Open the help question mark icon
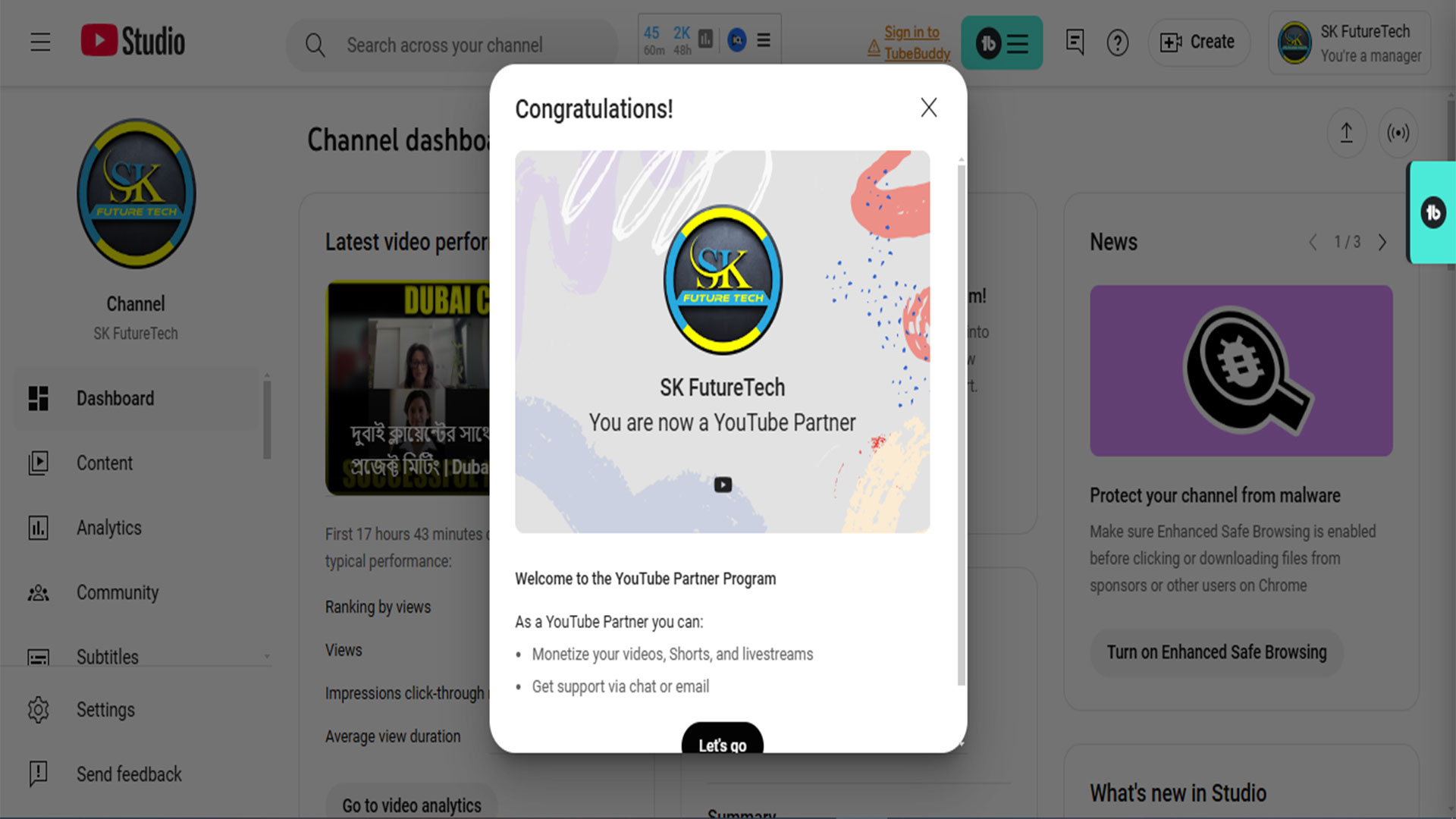 1117,43
